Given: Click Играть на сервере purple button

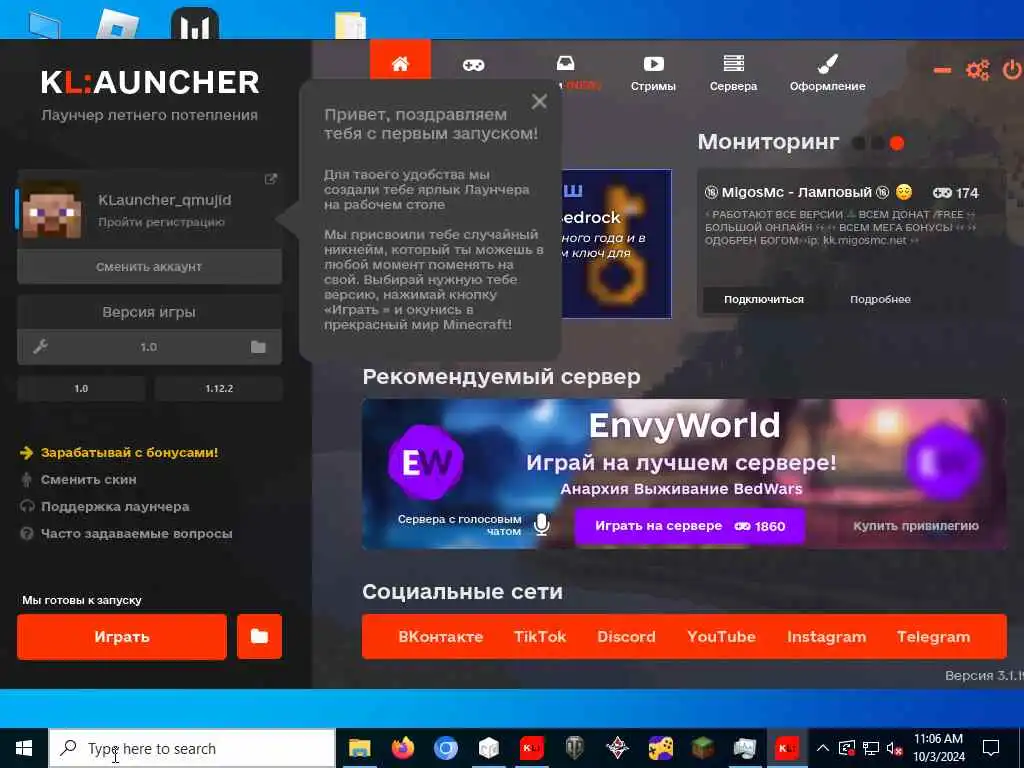Looking at the screenshot, I should pos(690,526).
